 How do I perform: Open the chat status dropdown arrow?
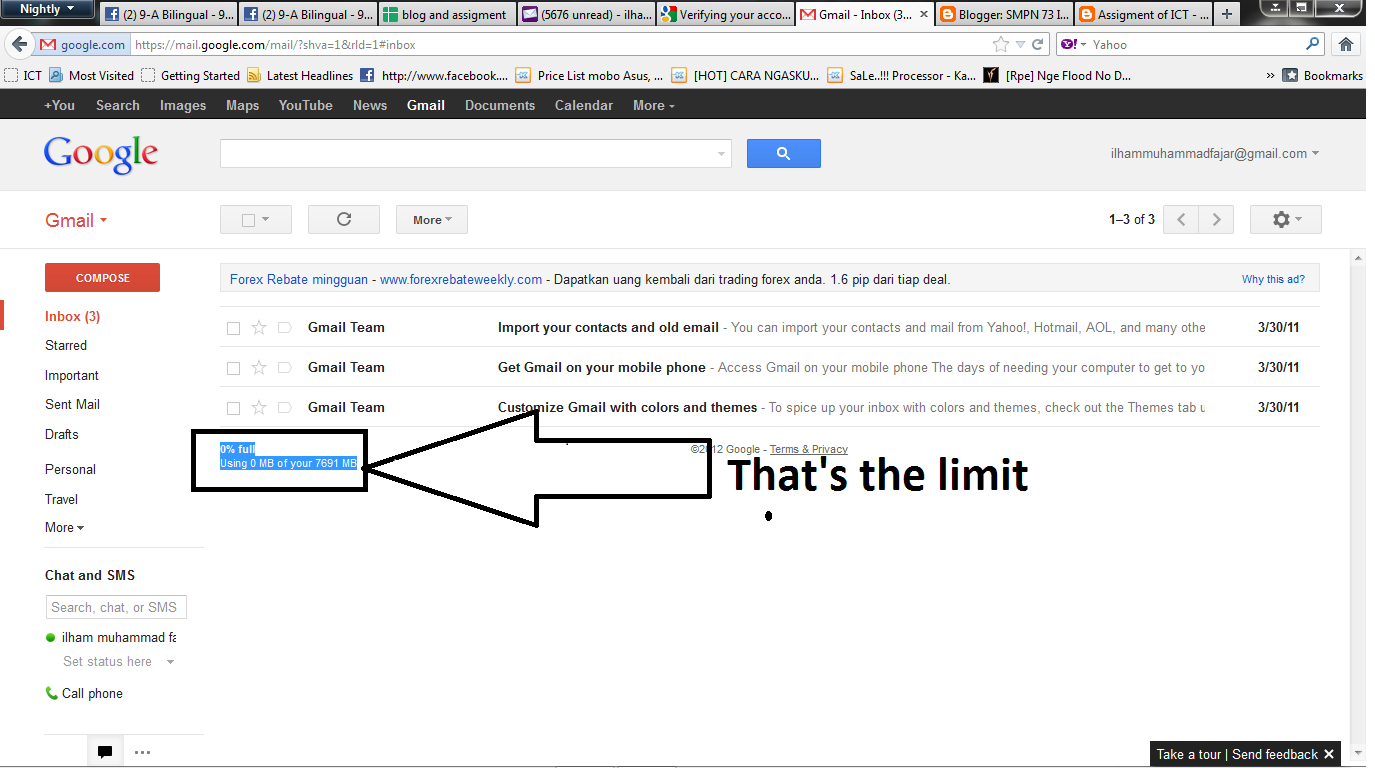point(170,662)
